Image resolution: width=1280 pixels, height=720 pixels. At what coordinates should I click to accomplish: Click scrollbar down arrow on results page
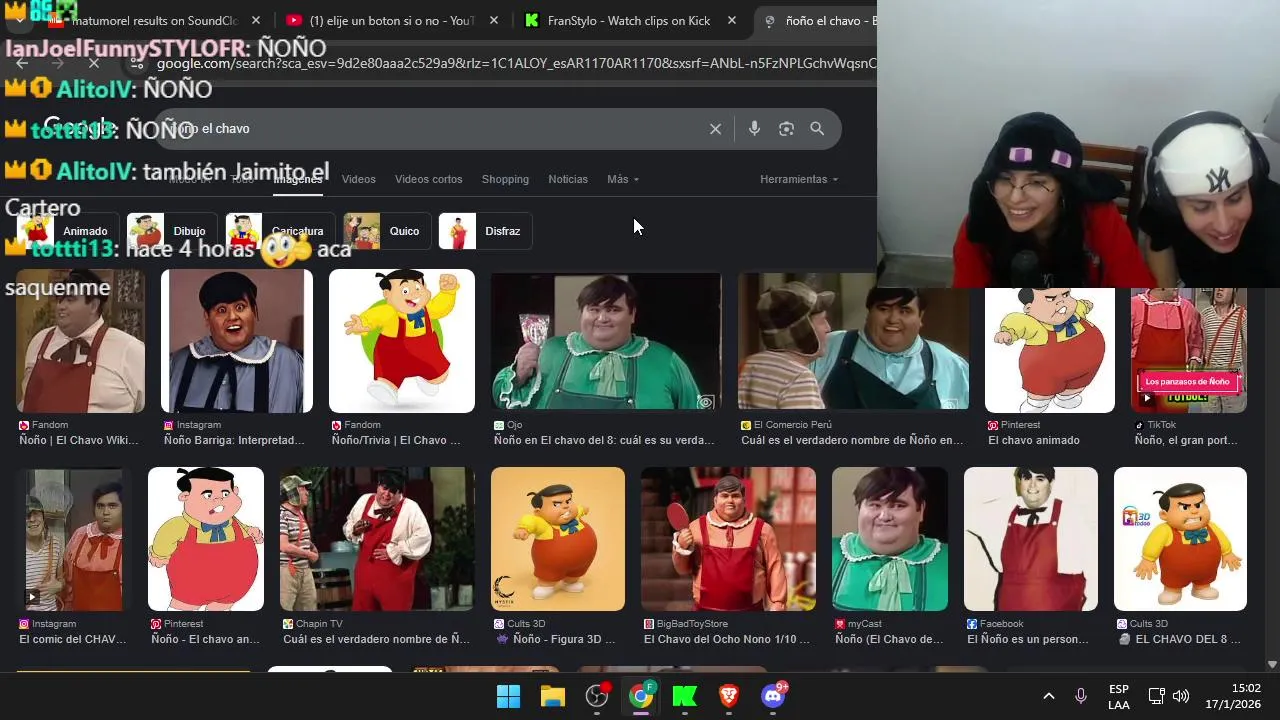tap(1272, 664)
